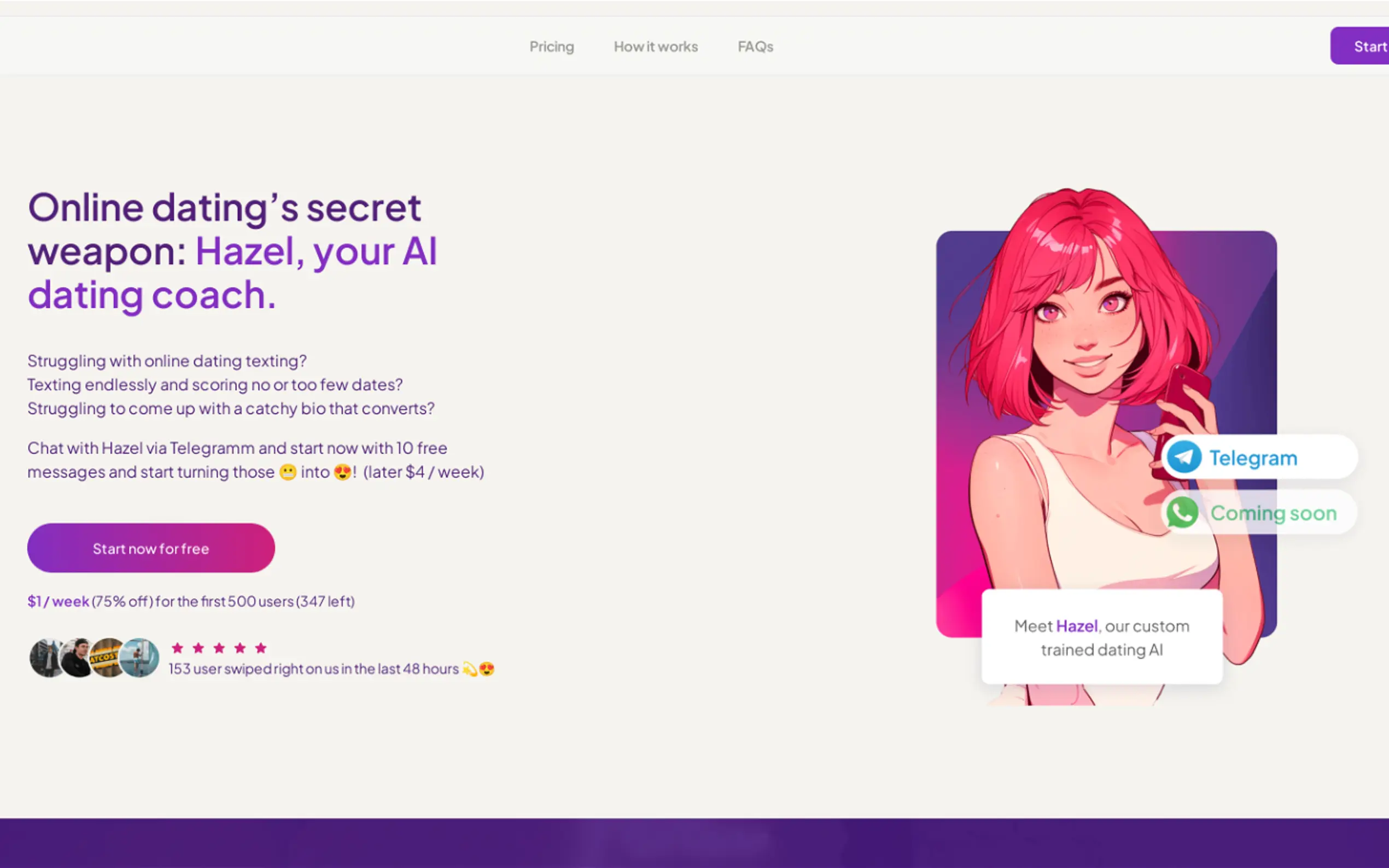Click the Telegram label text

pos(1253,458)
